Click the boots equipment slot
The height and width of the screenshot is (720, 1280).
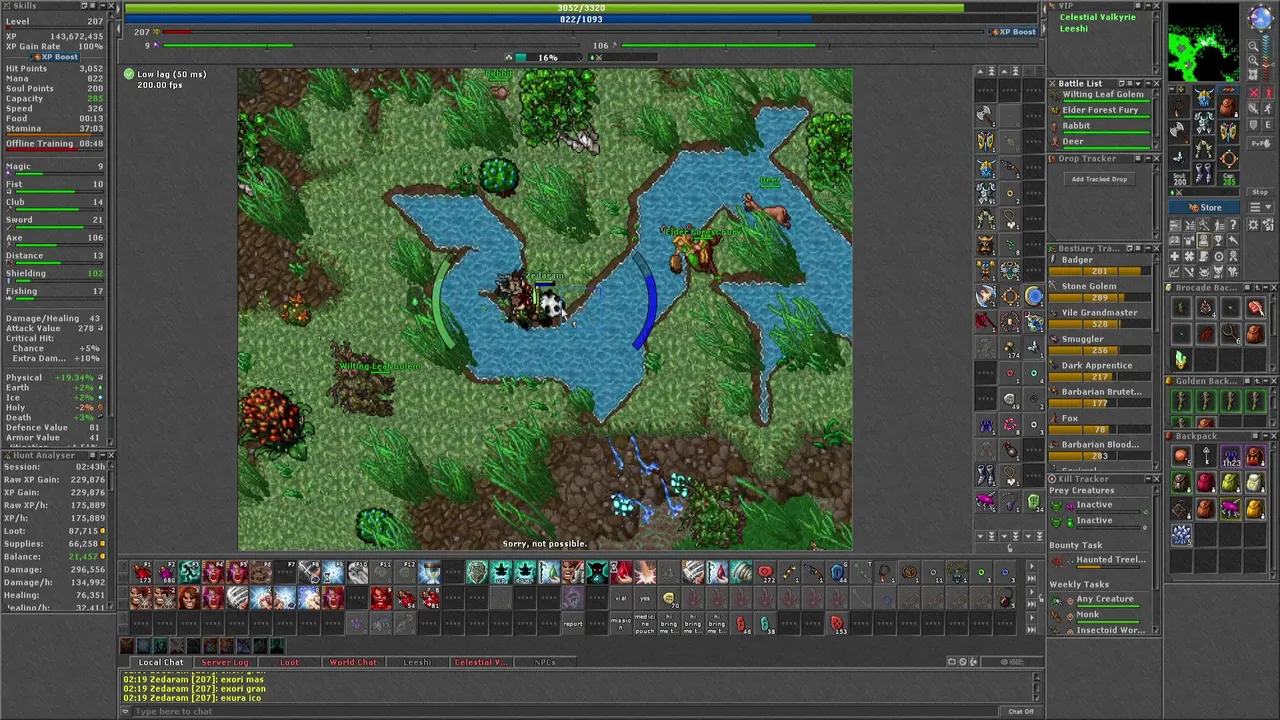[1204, 173]
